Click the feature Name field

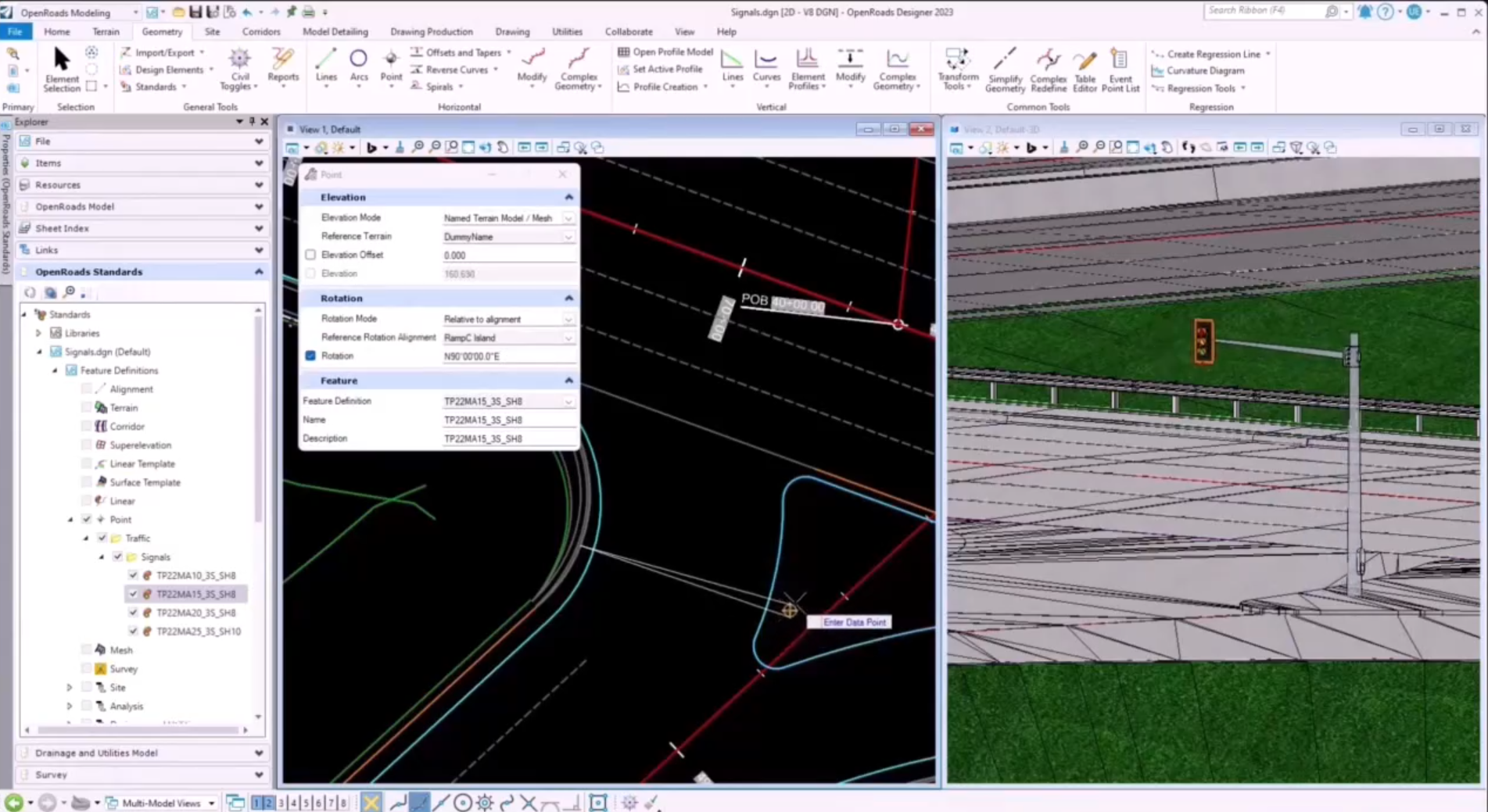pyautogui.click(x=508, y=420)
